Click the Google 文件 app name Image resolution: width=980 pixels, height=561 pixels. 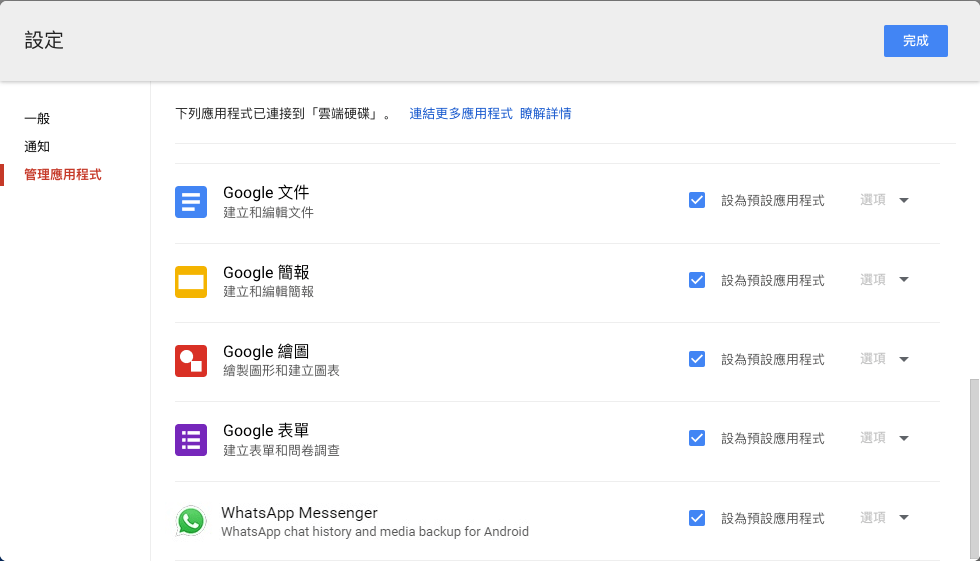click(x=266, y=192)
